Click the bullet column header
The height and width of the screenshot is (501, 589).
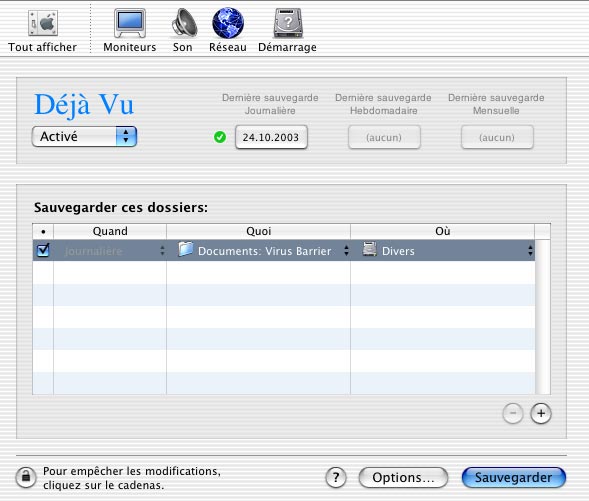pos(43,231)
